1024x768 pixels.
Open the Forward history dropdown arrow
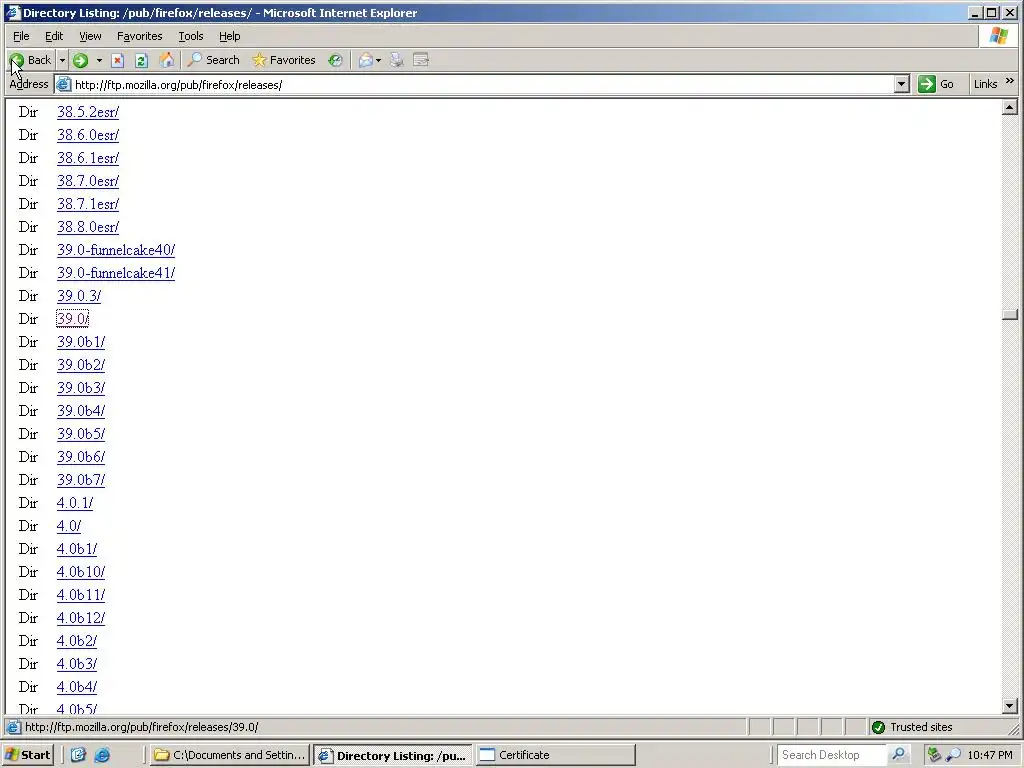click(99, 60)
